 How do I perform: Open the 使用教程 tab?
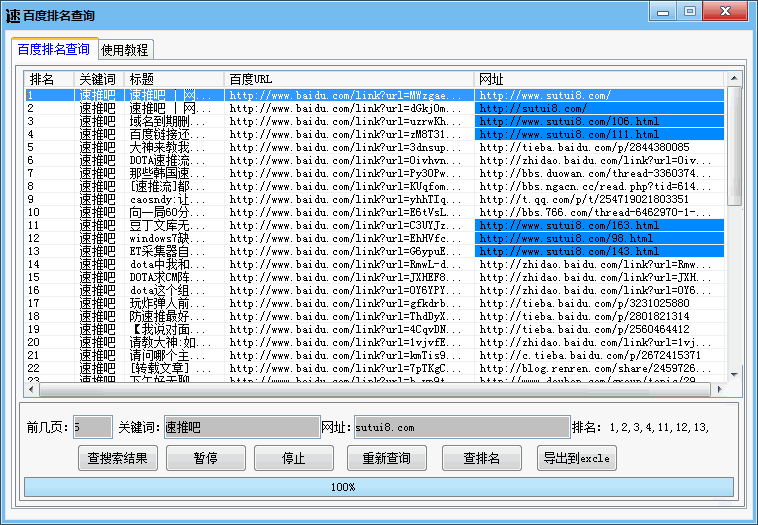tap(125, 50)
